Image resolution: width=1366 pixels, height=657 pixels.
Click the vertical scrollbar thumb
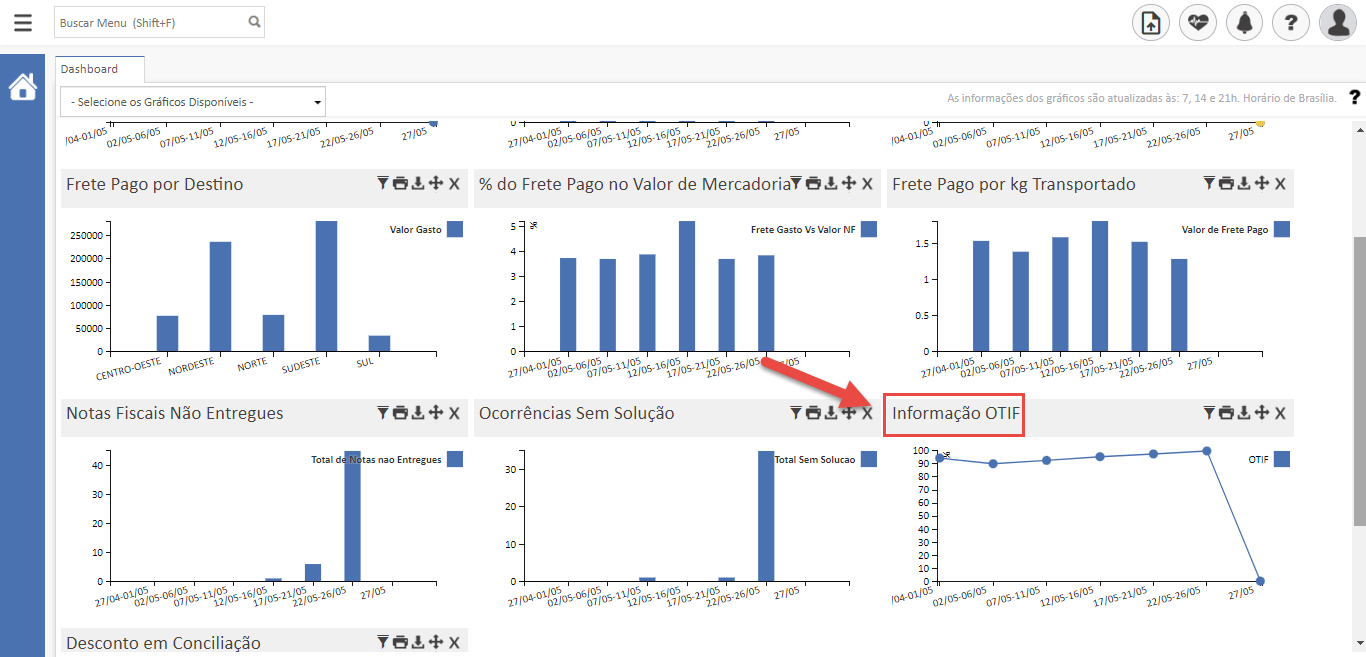point(1358,380)
